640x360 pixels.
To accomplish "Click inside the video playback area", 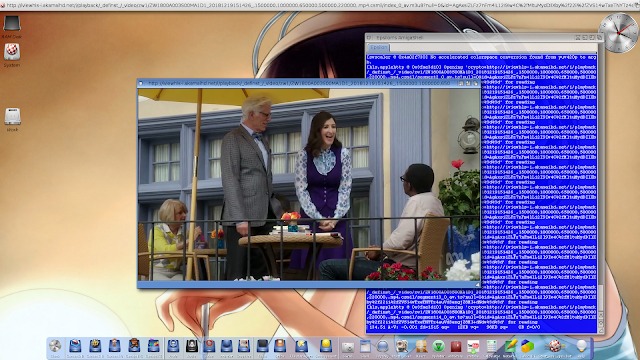I will [x=309, y=184].
